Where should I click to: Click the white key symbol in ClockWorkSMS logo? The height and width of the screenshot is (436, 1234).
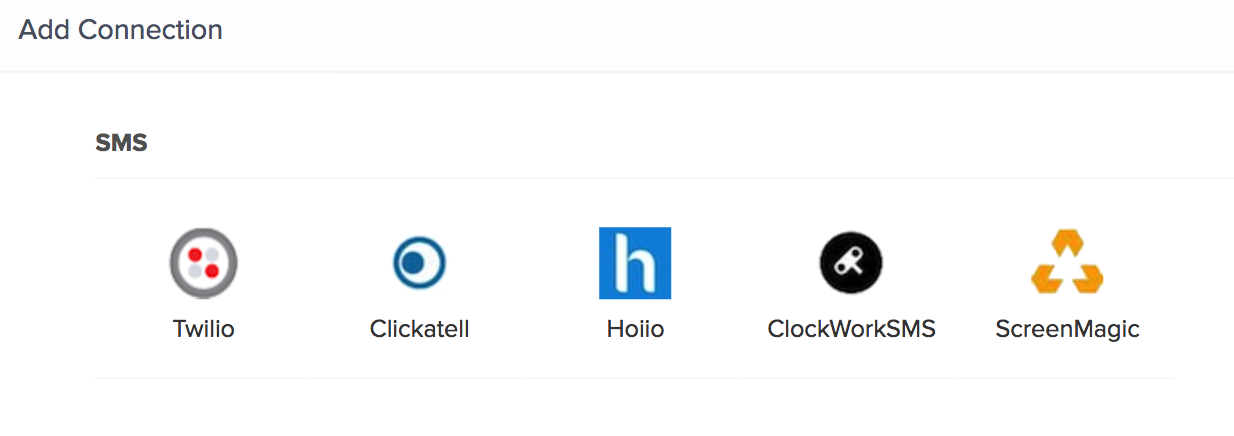point(851,263)
